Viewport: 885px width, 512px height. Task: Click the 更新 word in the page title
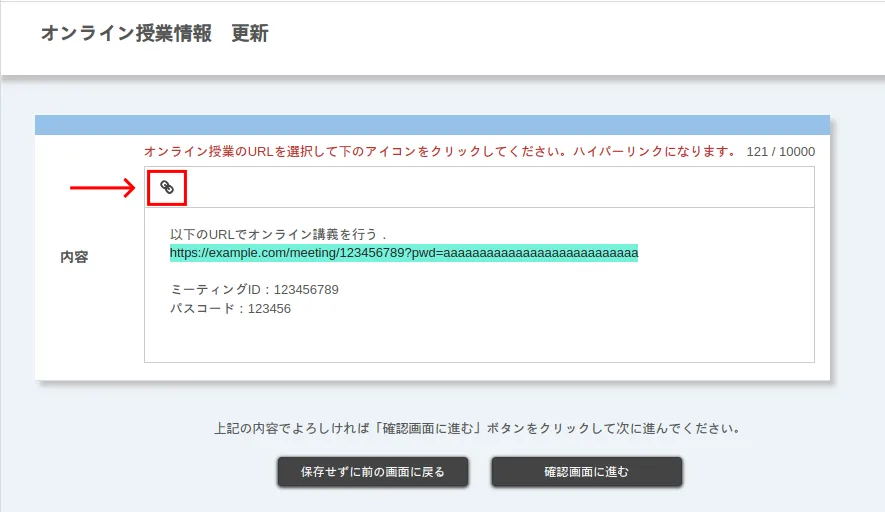[x=250, y=33]
